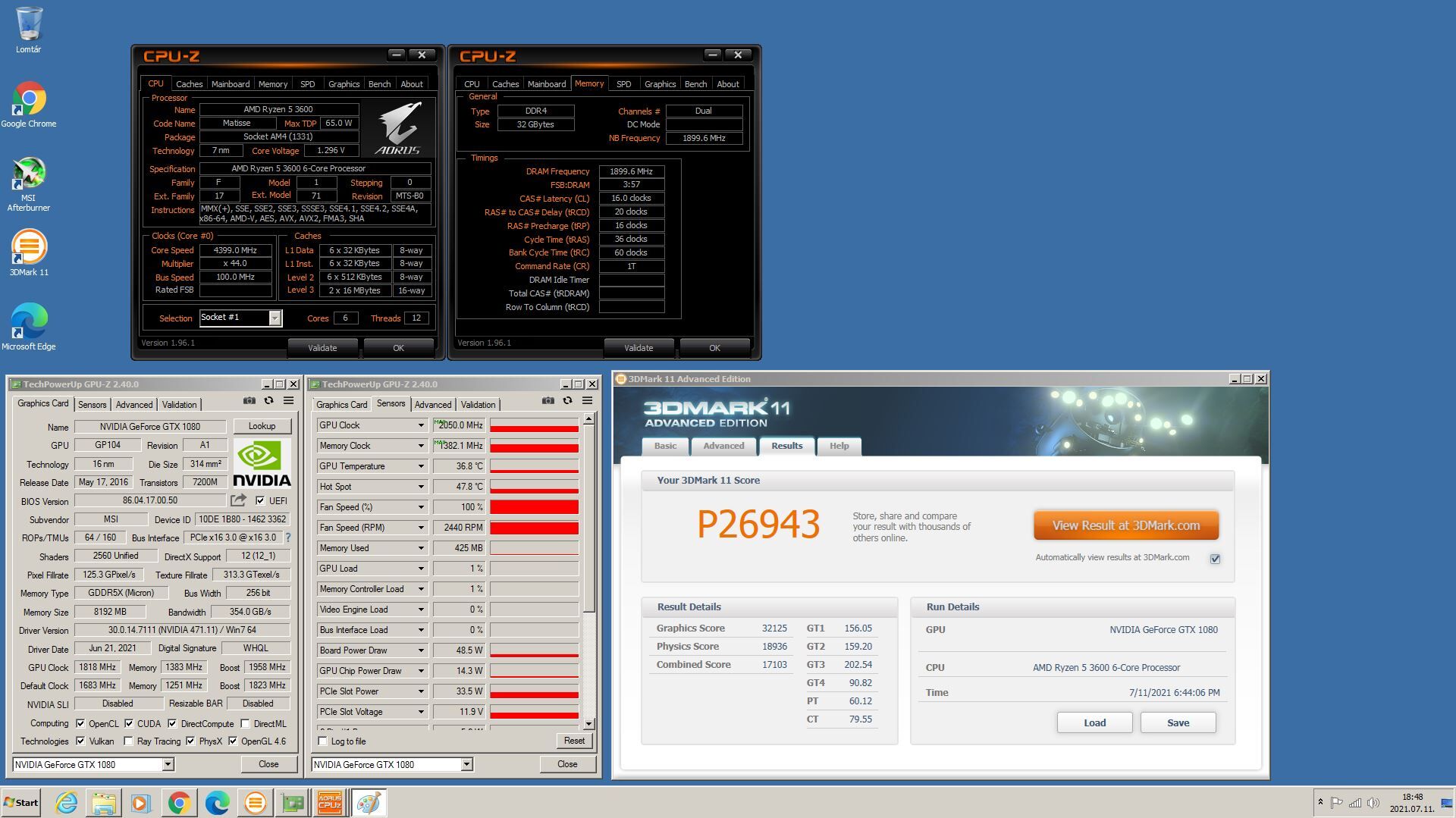Switch to the SPD tab in the CPU-Z window showing Memory timings

623,84
